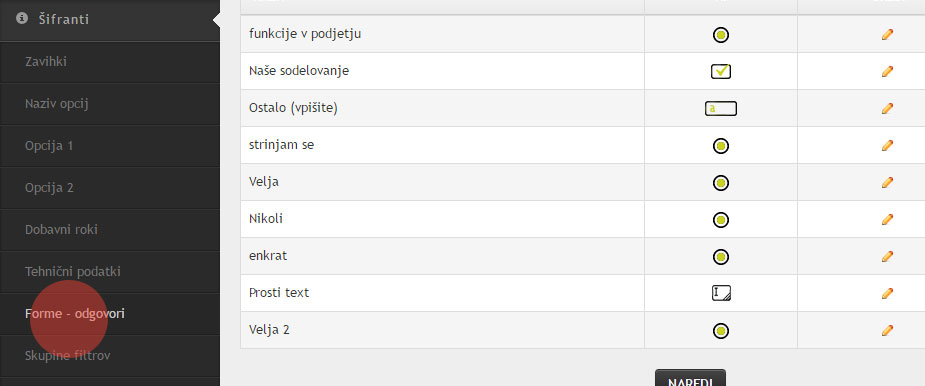Edit the 'Prosti text' entry pencil icon

tap(887, 293)
